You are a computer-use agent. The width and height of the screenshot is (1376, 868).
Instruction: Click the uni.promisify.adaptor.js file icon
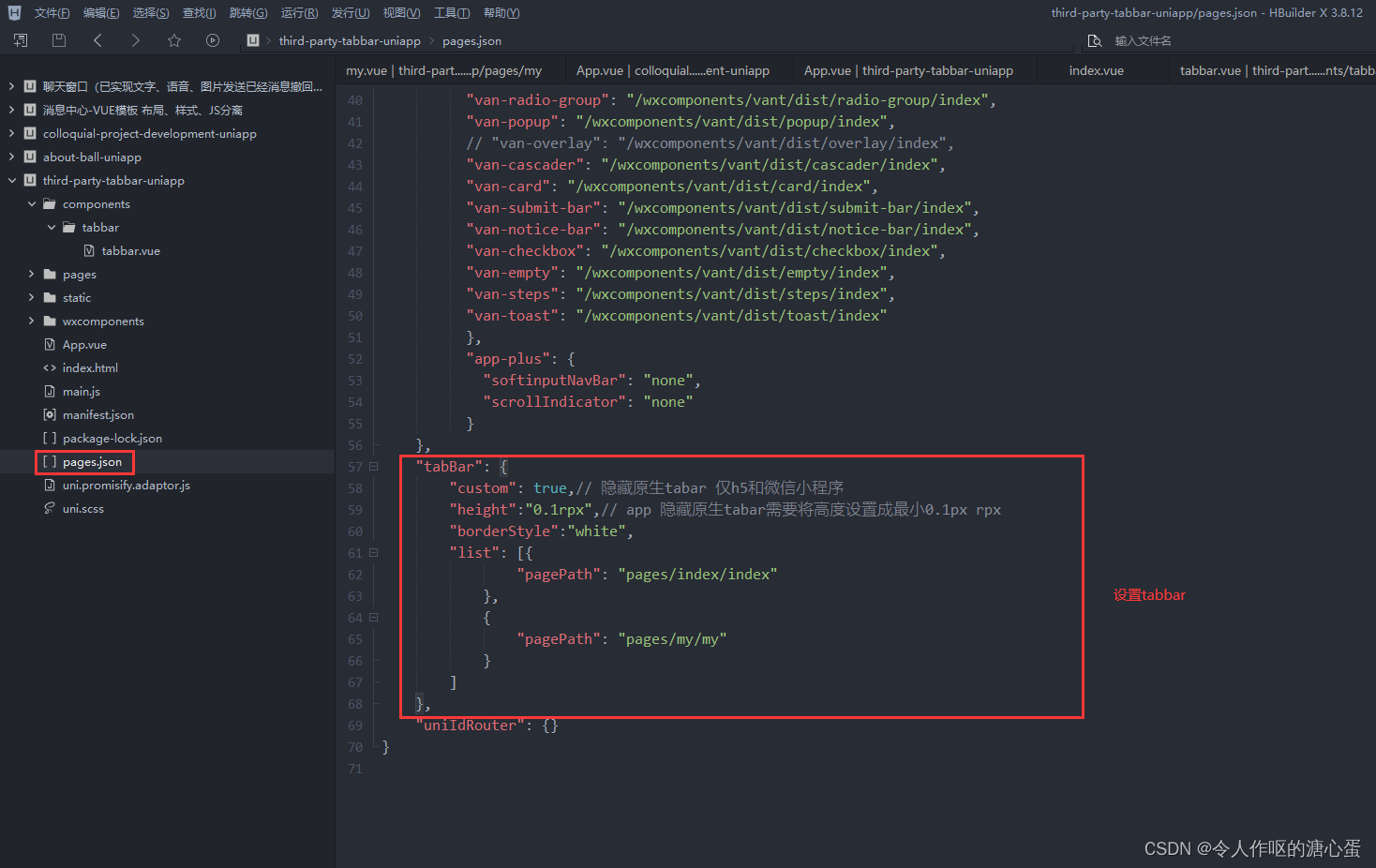[50, 485]
